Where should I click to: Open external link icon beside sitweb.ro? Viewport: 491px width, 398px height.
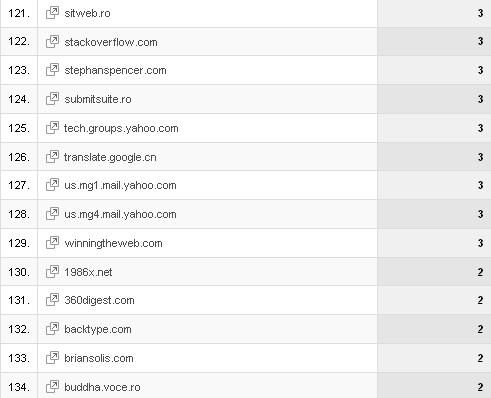(x=52, y=13)
